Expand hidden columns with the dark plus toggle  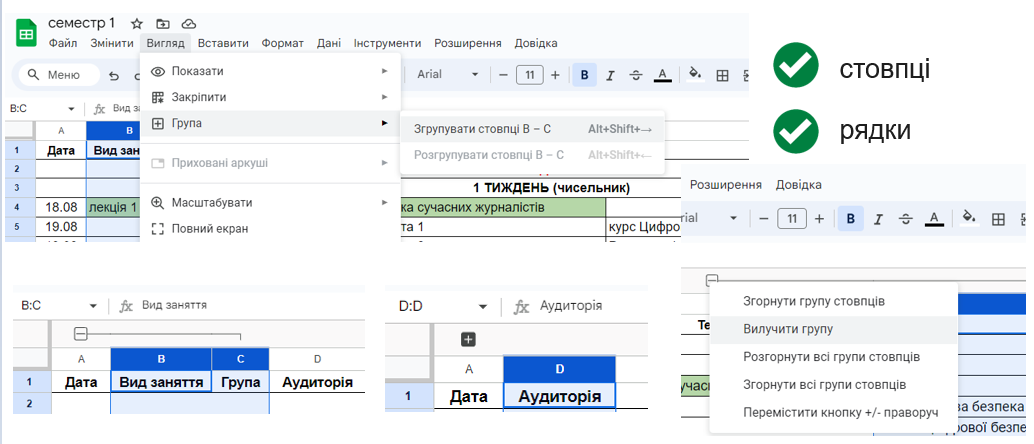click(467, 339)
